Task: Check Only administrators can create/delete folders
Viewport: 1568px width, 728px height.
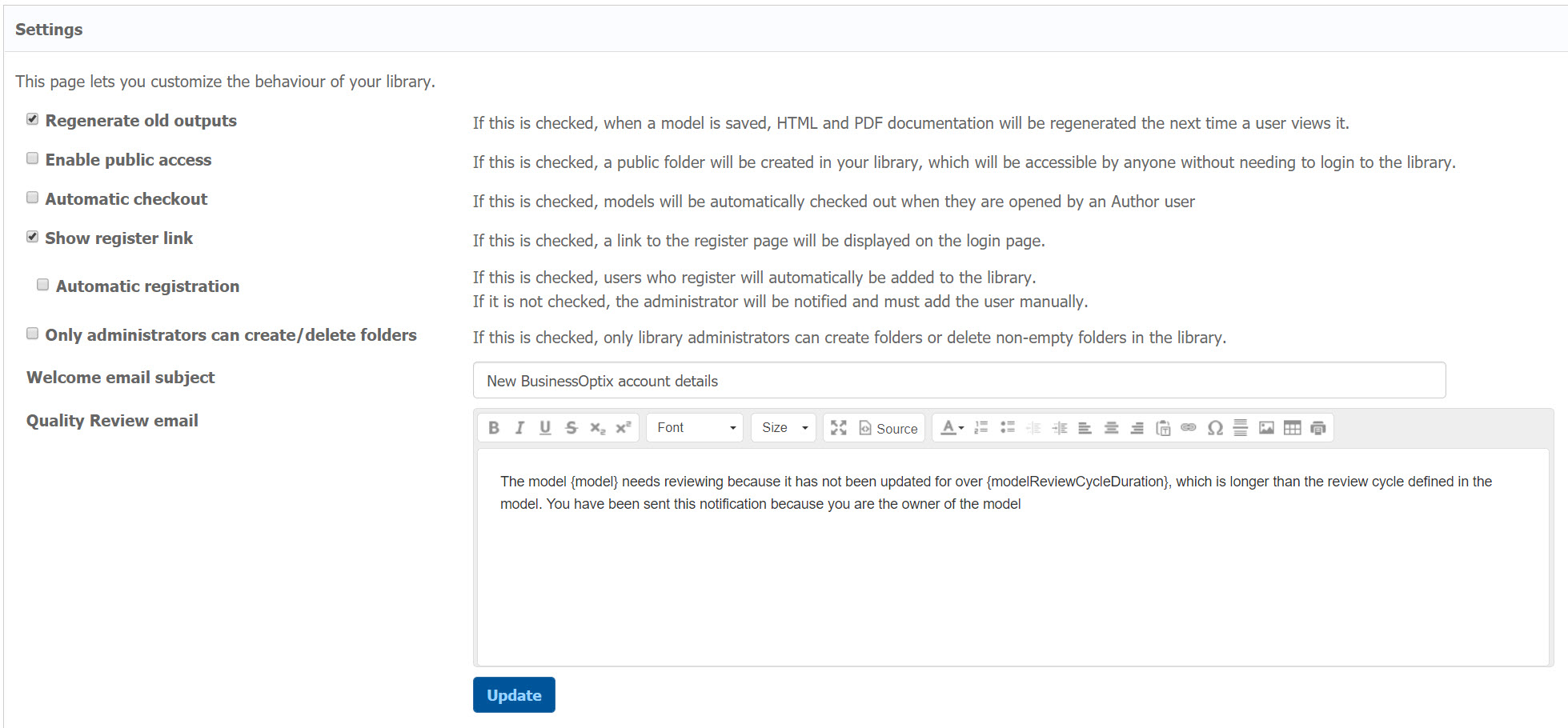Action: point(33,334)
